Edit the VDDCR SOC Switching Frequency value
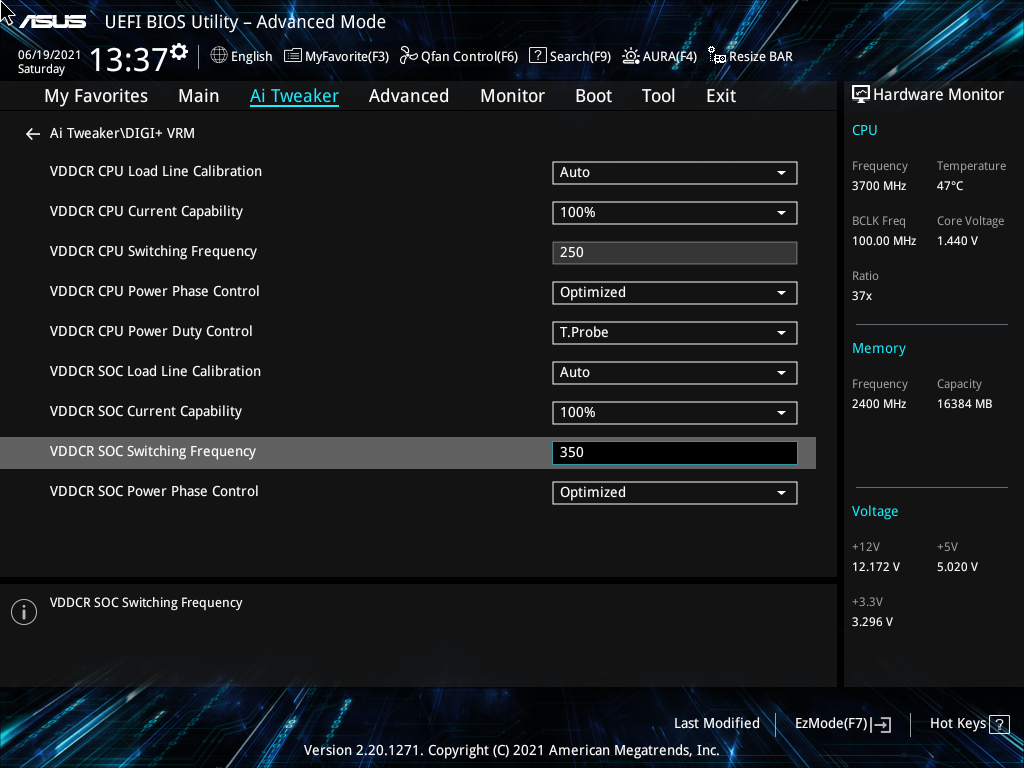This screenshot has width=1024, height=768. pos(674,452)
